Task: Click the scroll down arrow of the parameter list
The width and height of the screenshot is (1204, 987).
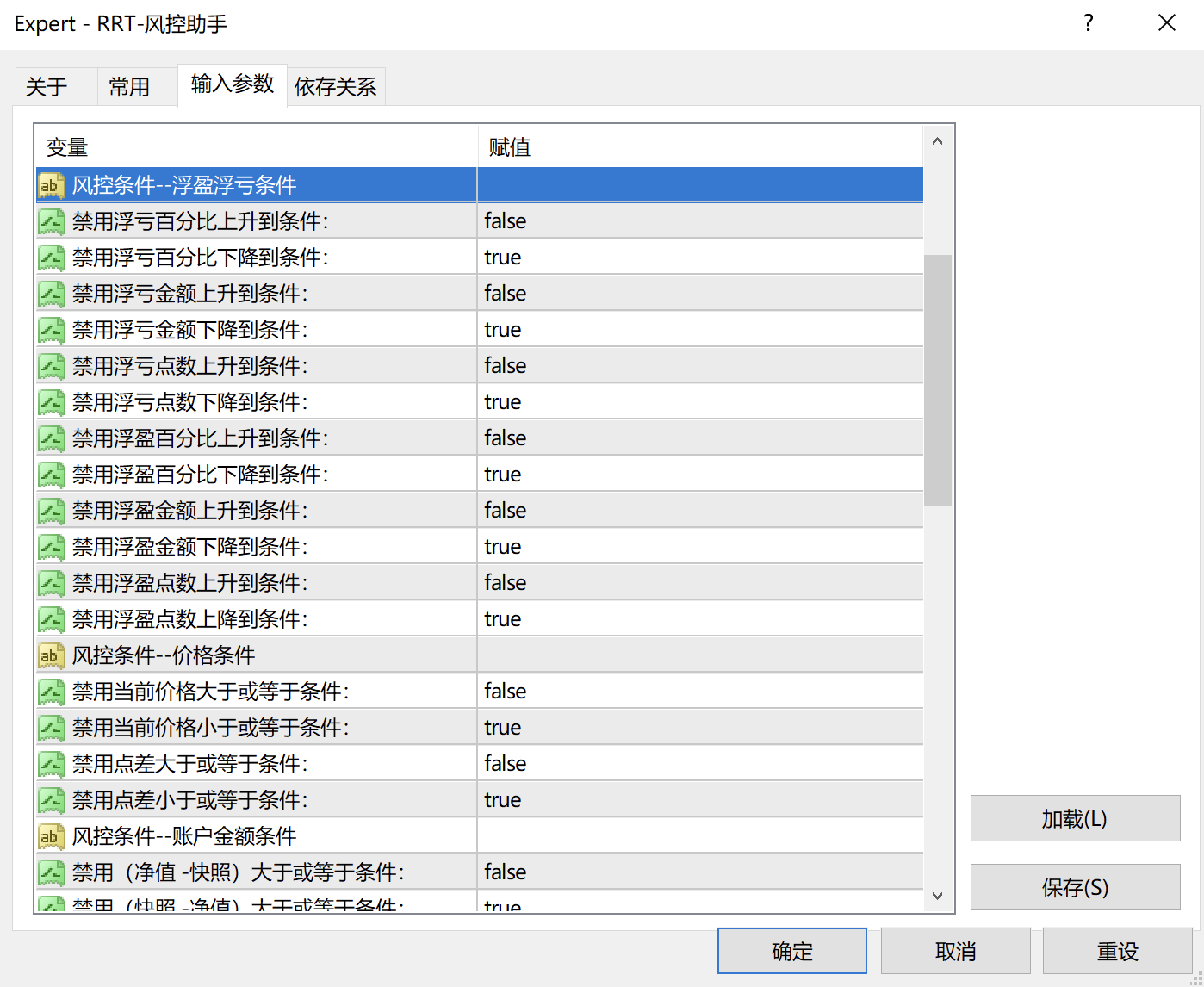Action: (938, 896)
